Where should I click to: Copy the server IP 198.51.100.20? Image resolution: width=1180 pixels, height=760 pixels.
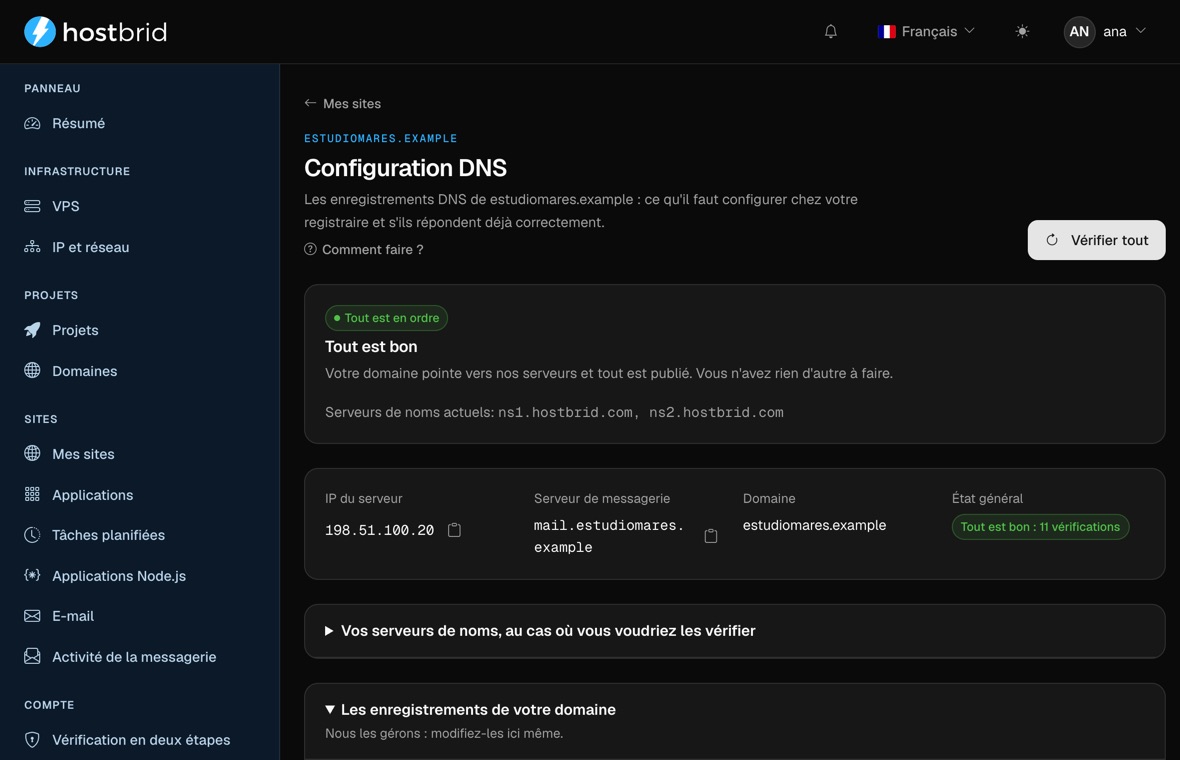[455, 530]
